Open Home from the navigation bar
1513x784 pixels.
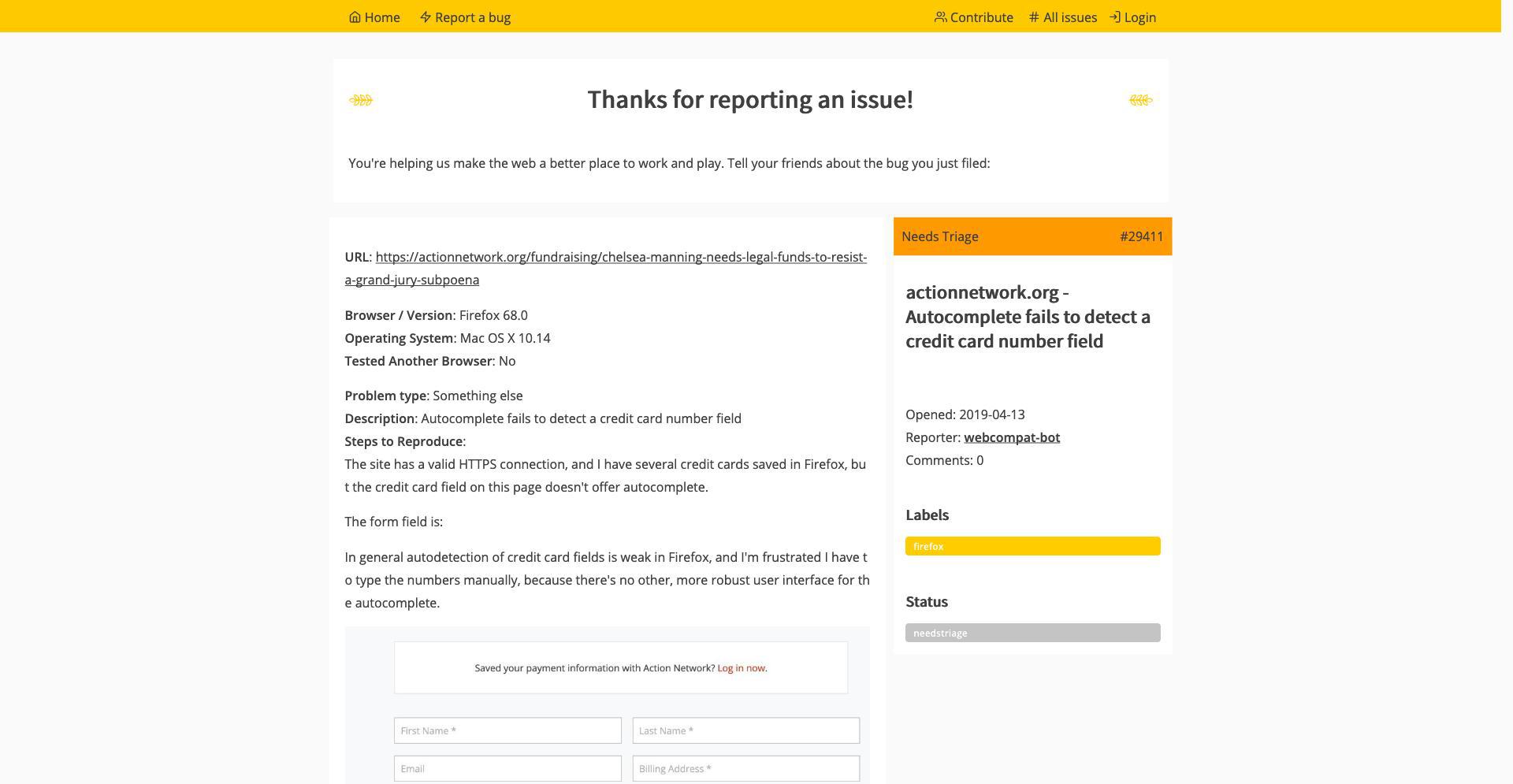point(382,17)
